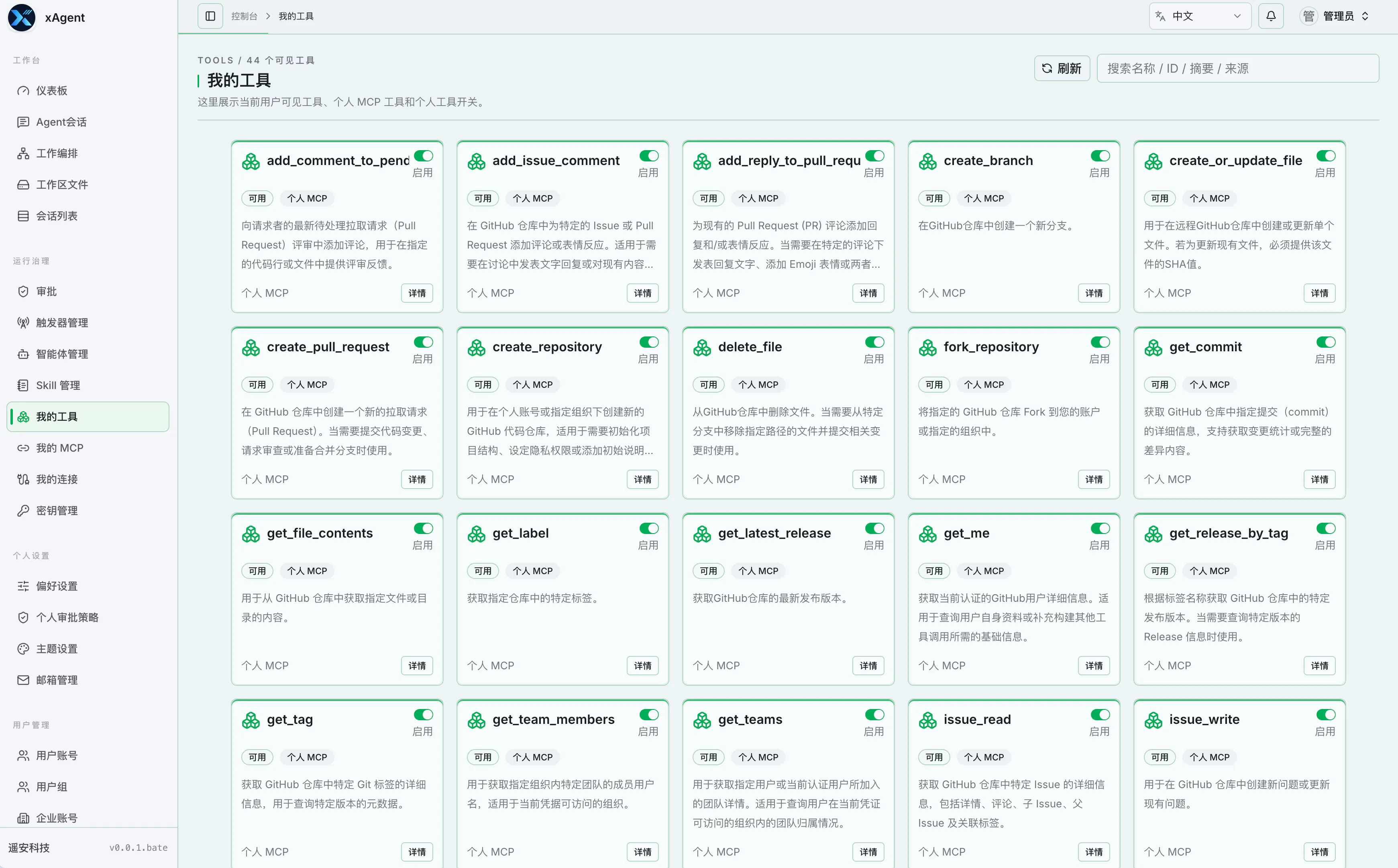This screenshot has width=1398, height=868.
Task: Toggle the get_commit enable switch
Action: click(1326, 342)
